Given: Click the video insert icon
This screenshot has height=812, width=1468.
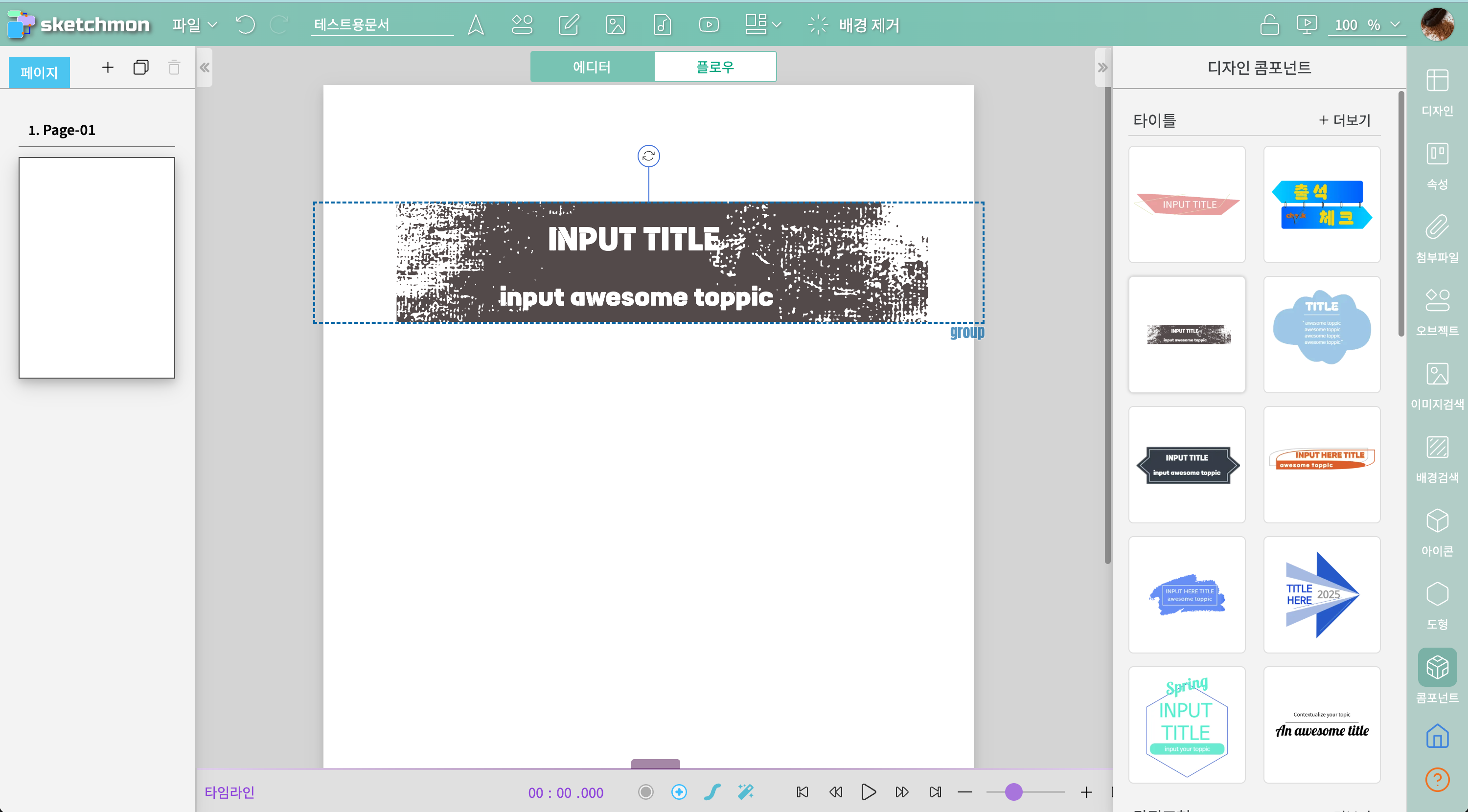Looking at the screenshot, I should [709, 24].
